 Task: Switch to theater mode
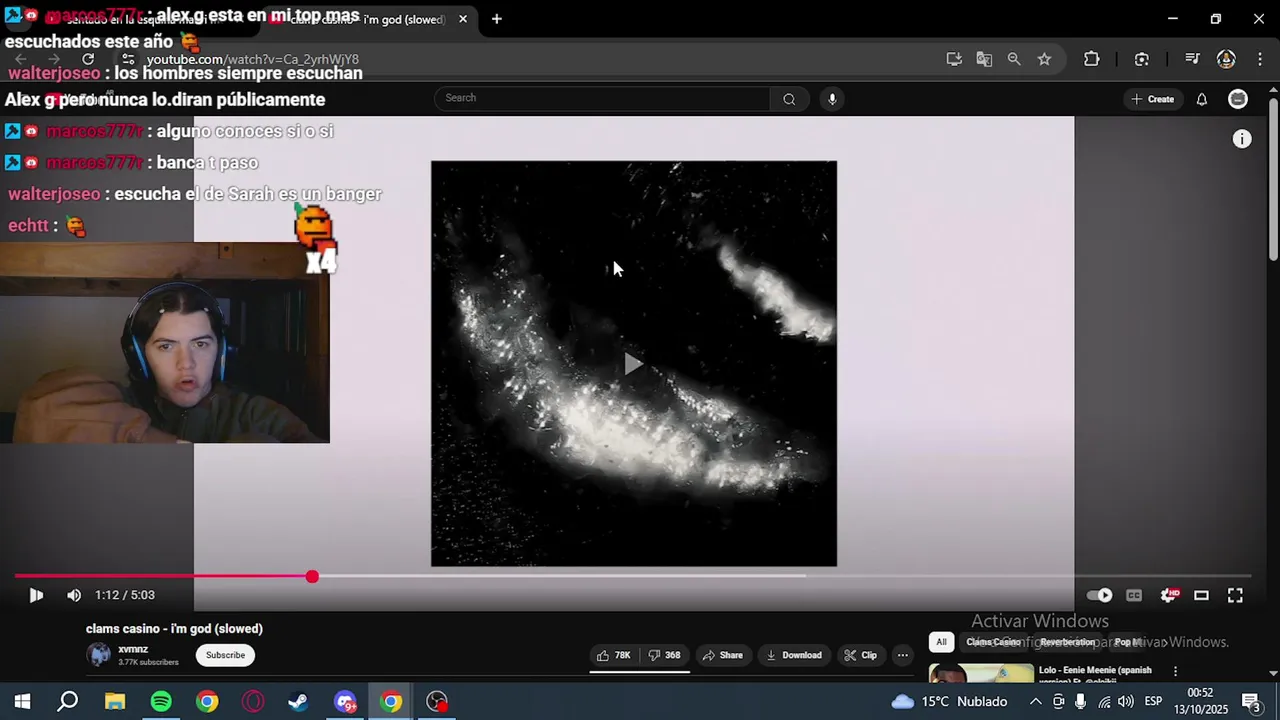pyautogui.click(x=1201, y=595)
